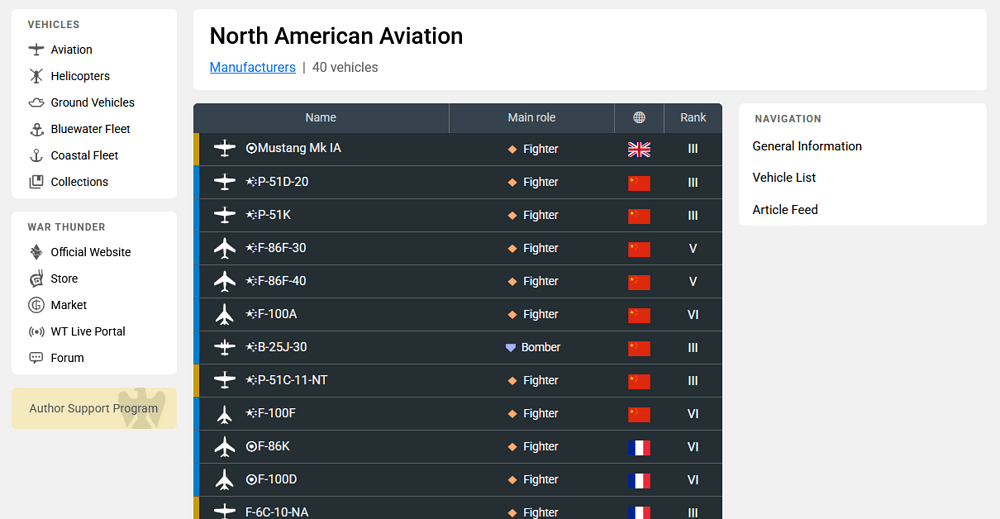Image resolution: width=1000 pixels, height=519 pixels.
Task: Click the bomber role icon in B-25J-30 row
Action: coord(510,347)
